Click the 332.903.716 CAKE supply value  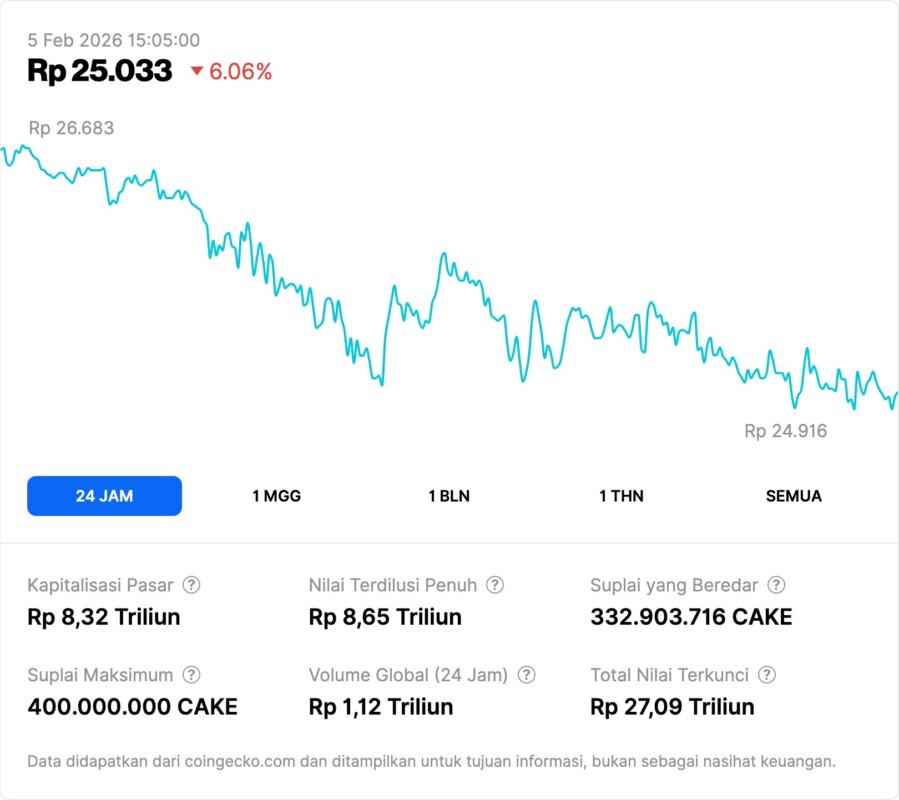coord(691,617)
